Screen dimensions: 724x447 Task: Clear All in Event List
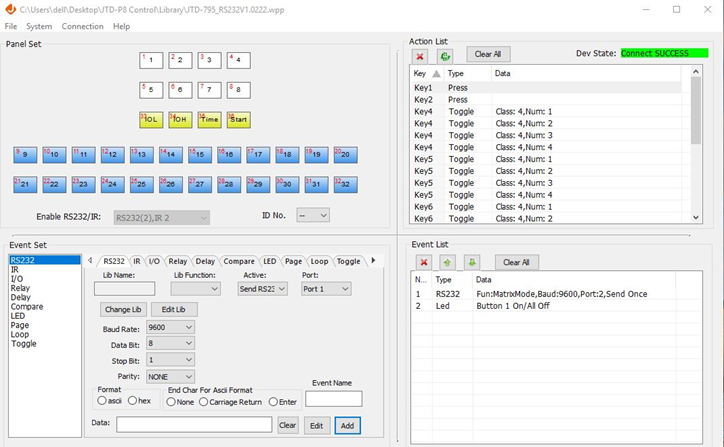(x=516, y=262)
